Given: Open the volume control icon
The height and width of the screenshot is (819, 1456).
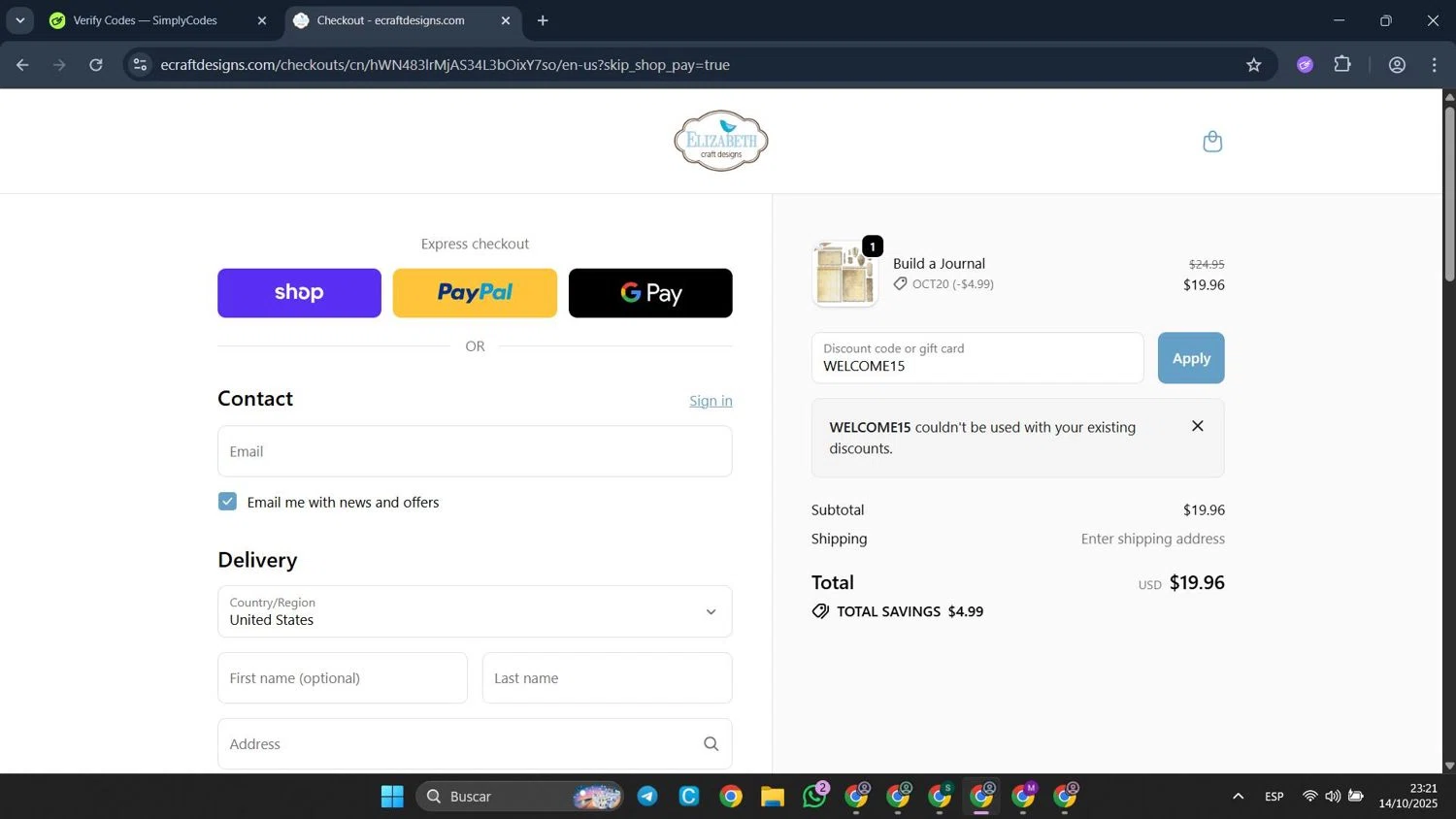Looking at the screenshot, I should coord(1333,797).
